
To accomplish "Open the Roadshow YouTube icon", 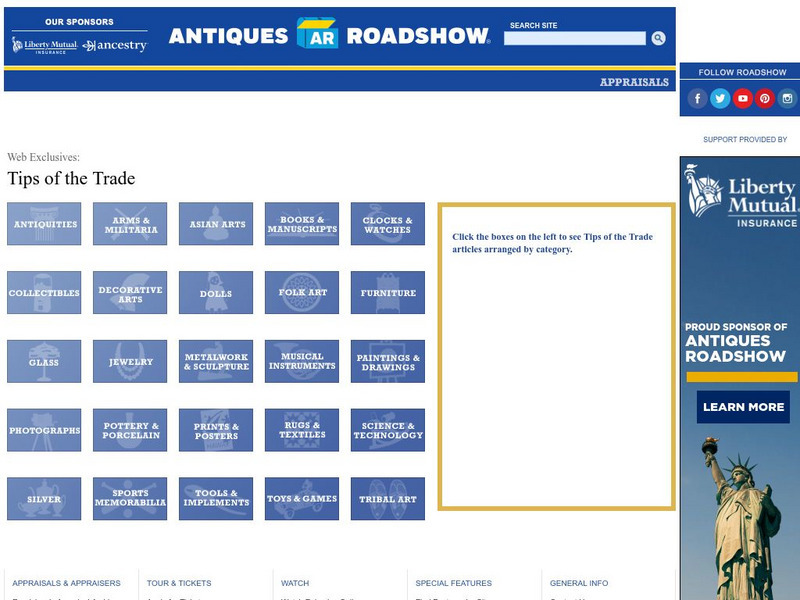I will pyautogui.click(x=742, y=98).
